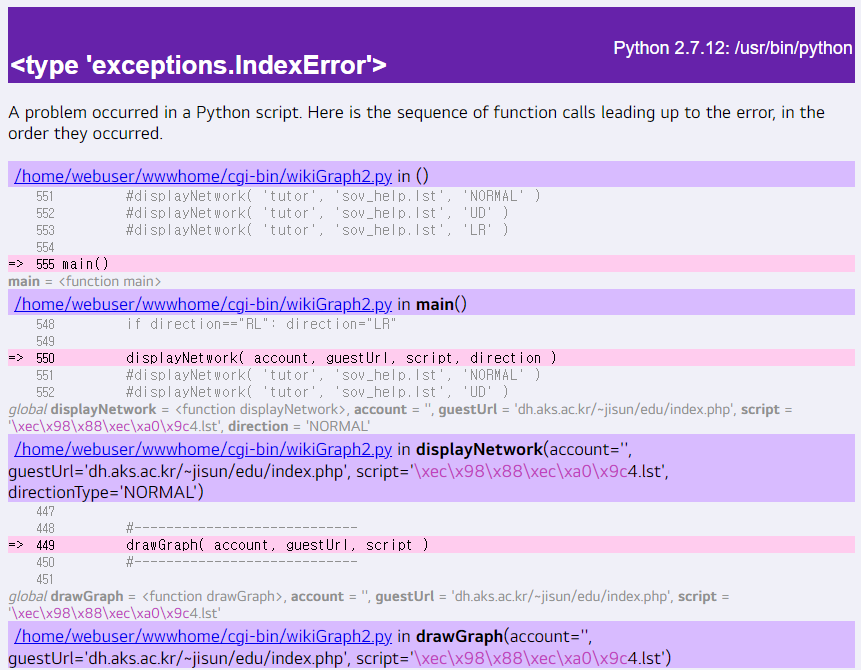Click the direction=="RL" code line
861x670 pixels.
260,324
